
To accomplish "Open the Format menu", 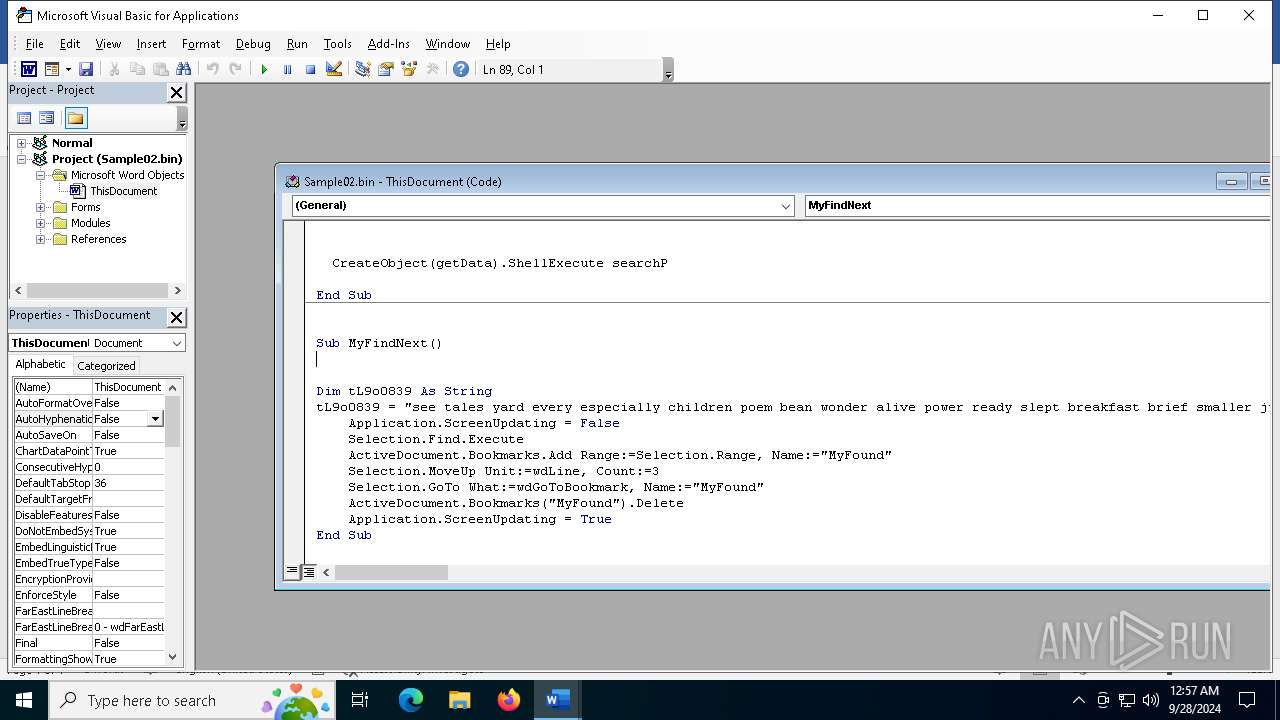I will point(201,44).
